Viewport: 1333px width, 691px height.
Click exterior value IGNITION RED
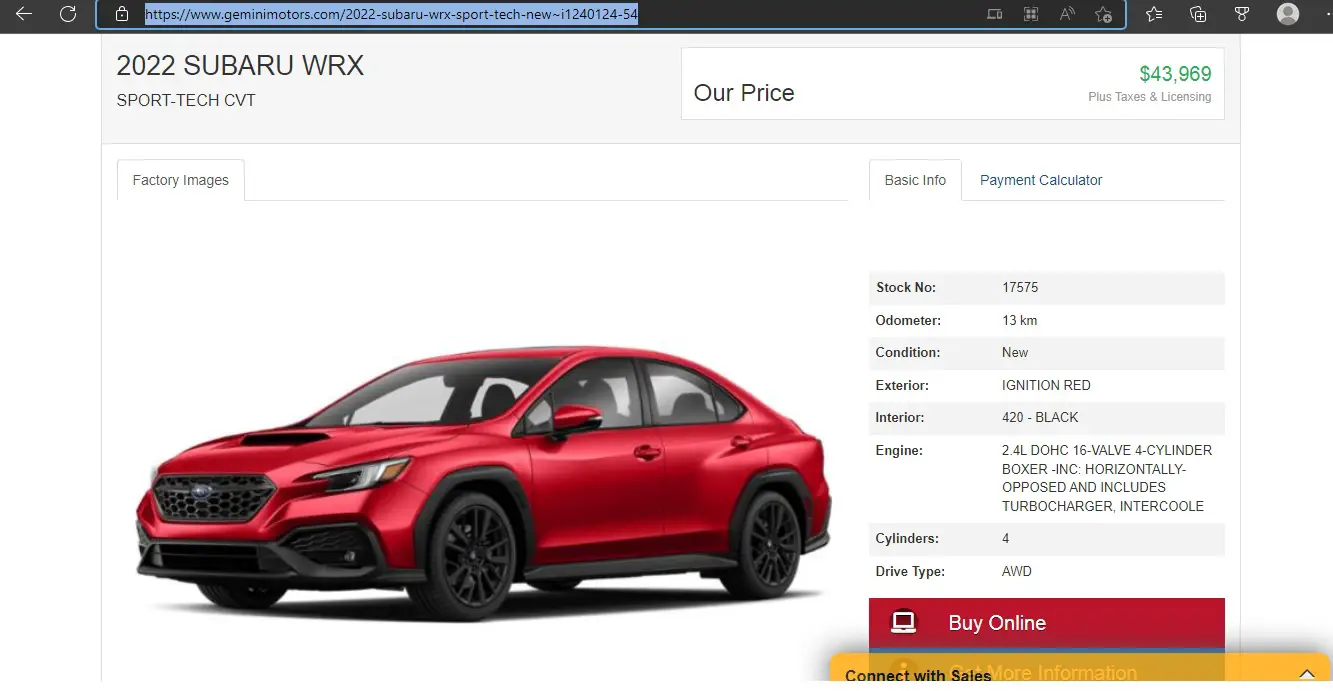click(x=1046, y=385)
